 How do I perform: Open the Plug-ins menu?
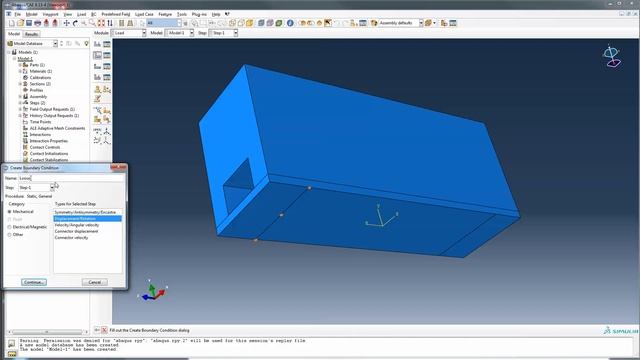tap(199, 14)
